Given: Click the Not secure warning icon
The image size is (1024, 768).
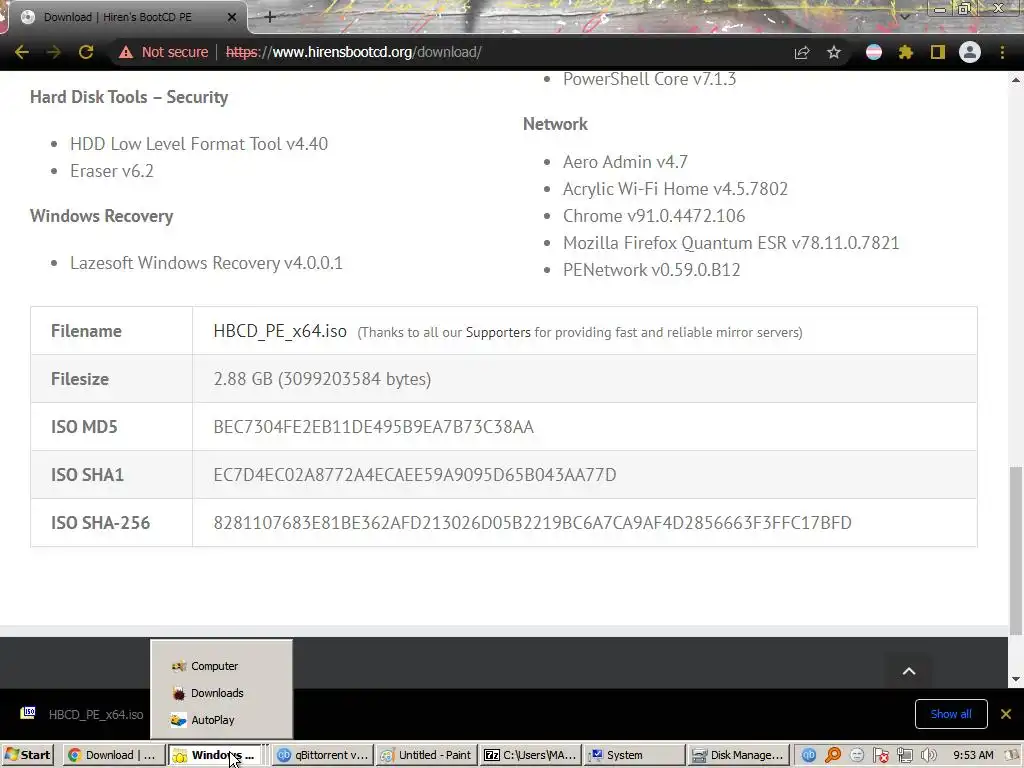Looking at the screenshot, I should 125,52.
